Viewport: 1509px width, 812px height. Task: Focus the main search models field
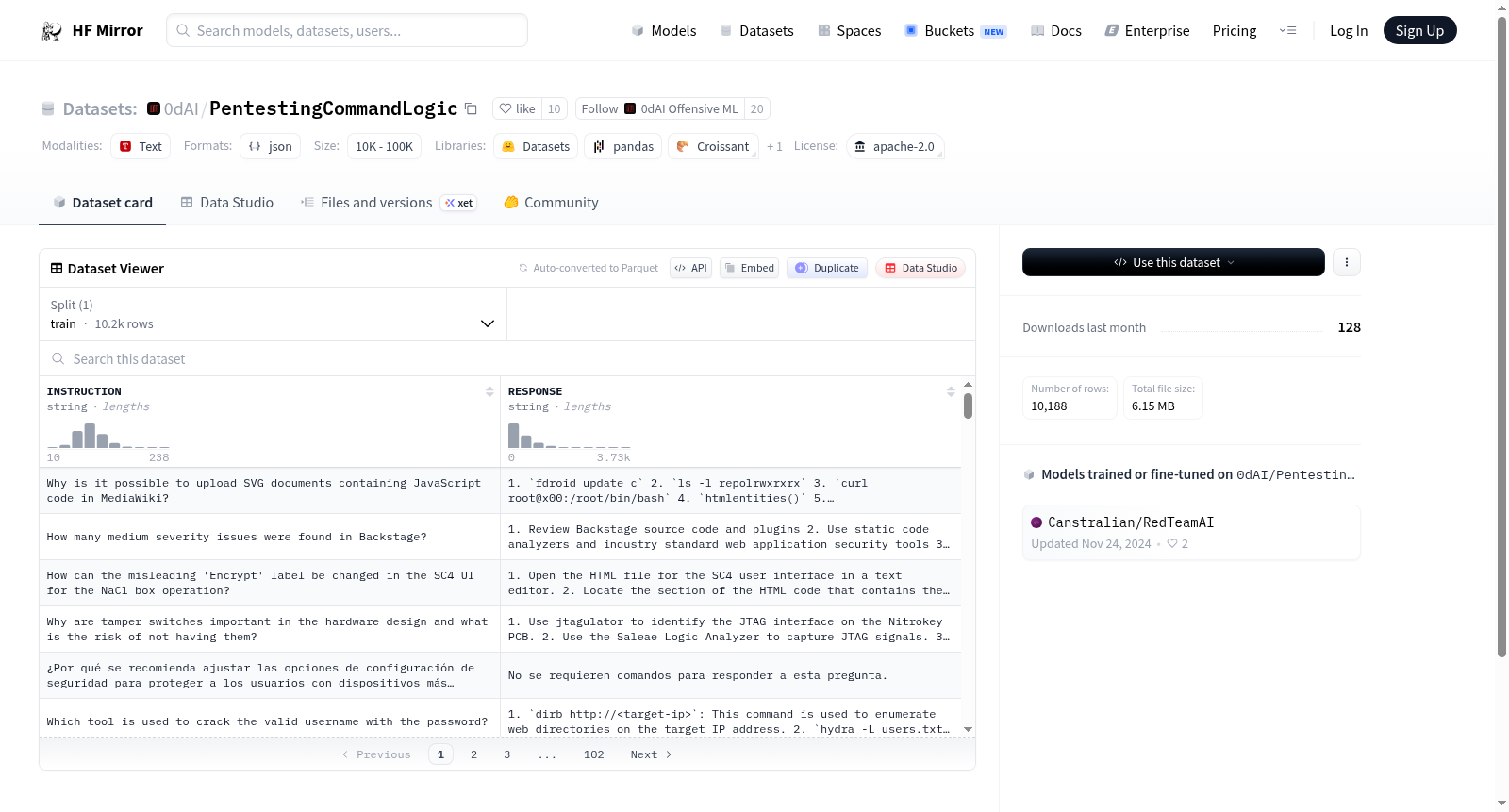coord(347,30)
